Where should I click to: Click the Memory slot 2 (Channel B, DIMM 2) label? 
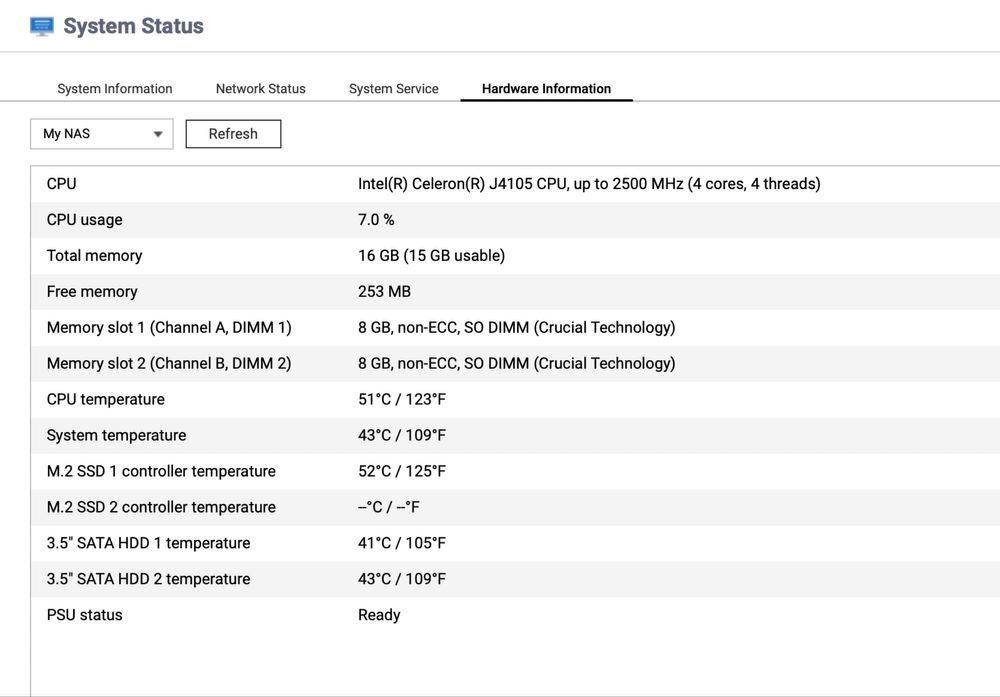pos(169,363)
